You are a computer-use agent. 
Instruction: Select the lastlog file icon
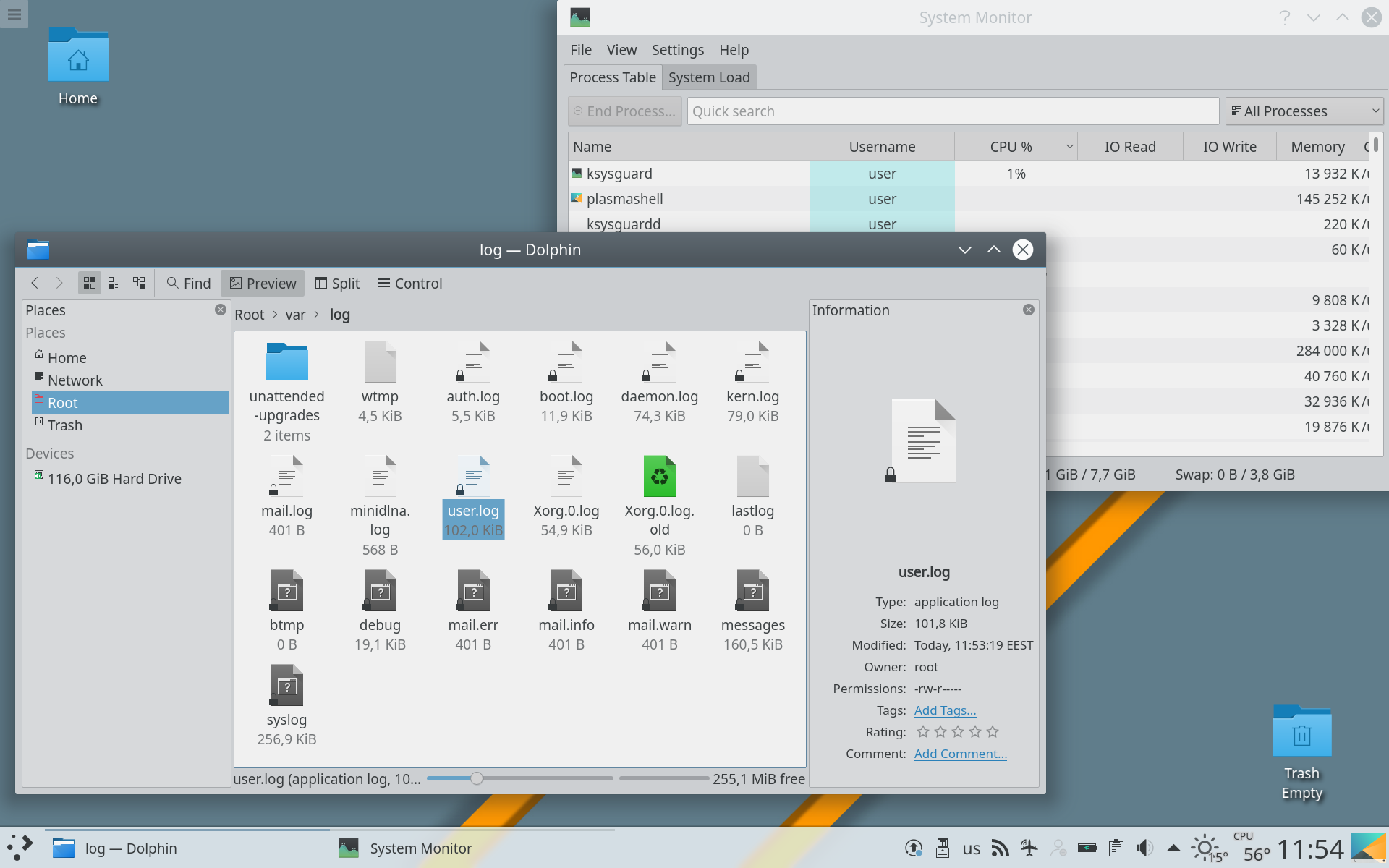[x=752, y=476]
